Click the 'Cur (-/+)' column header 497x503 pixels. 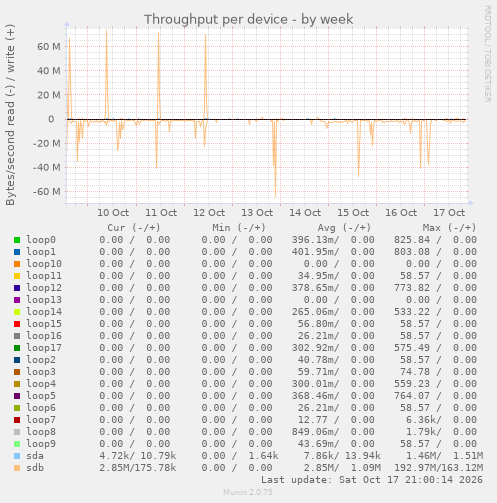[134, 228]
